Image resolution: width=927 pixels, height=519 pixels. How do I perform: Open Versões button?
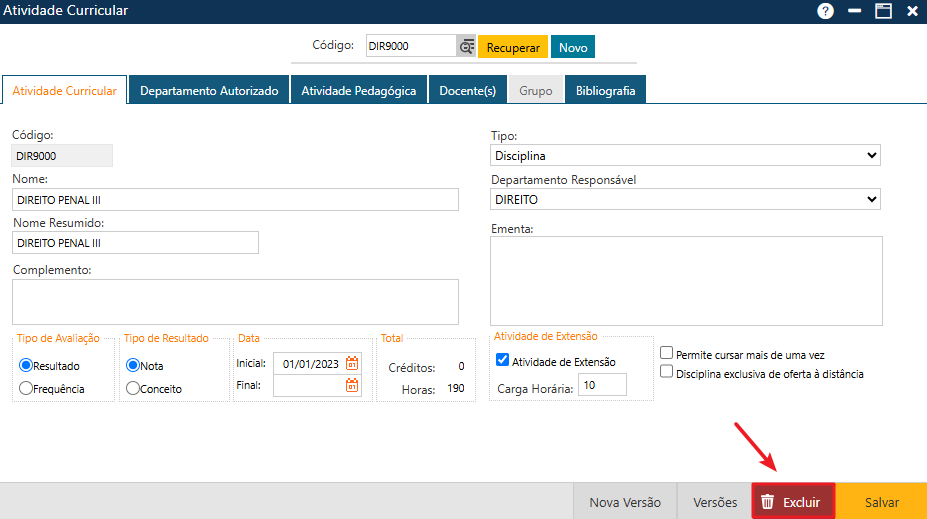pos(715,502)
